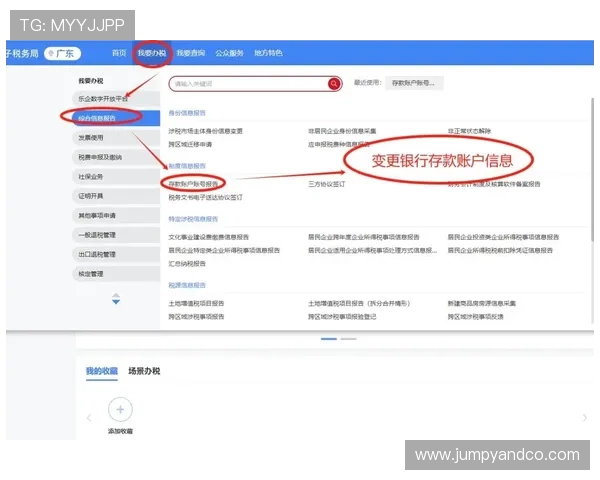This screenshot has height=480, width=600.
Task: Click the left chevron in favorites carousel
Action: tap(89, 418)
